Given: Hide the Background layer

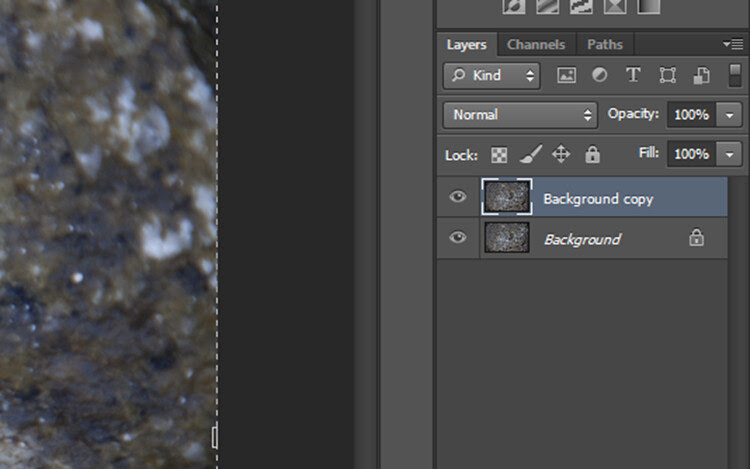Looking at the screenshot, I should point(458,237).
